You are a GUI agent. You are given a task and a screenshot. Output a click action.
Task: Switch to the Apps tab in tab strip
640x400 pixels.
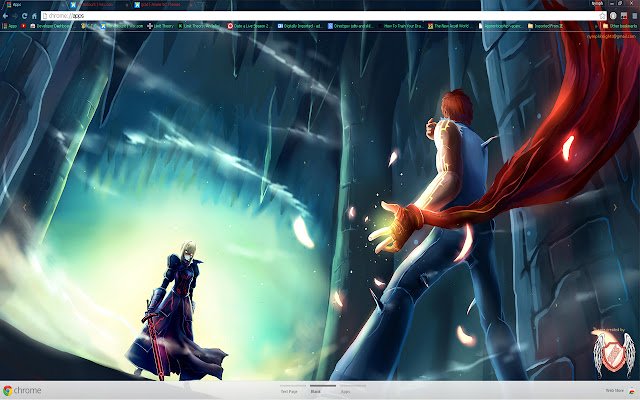(x=33, y=4)
